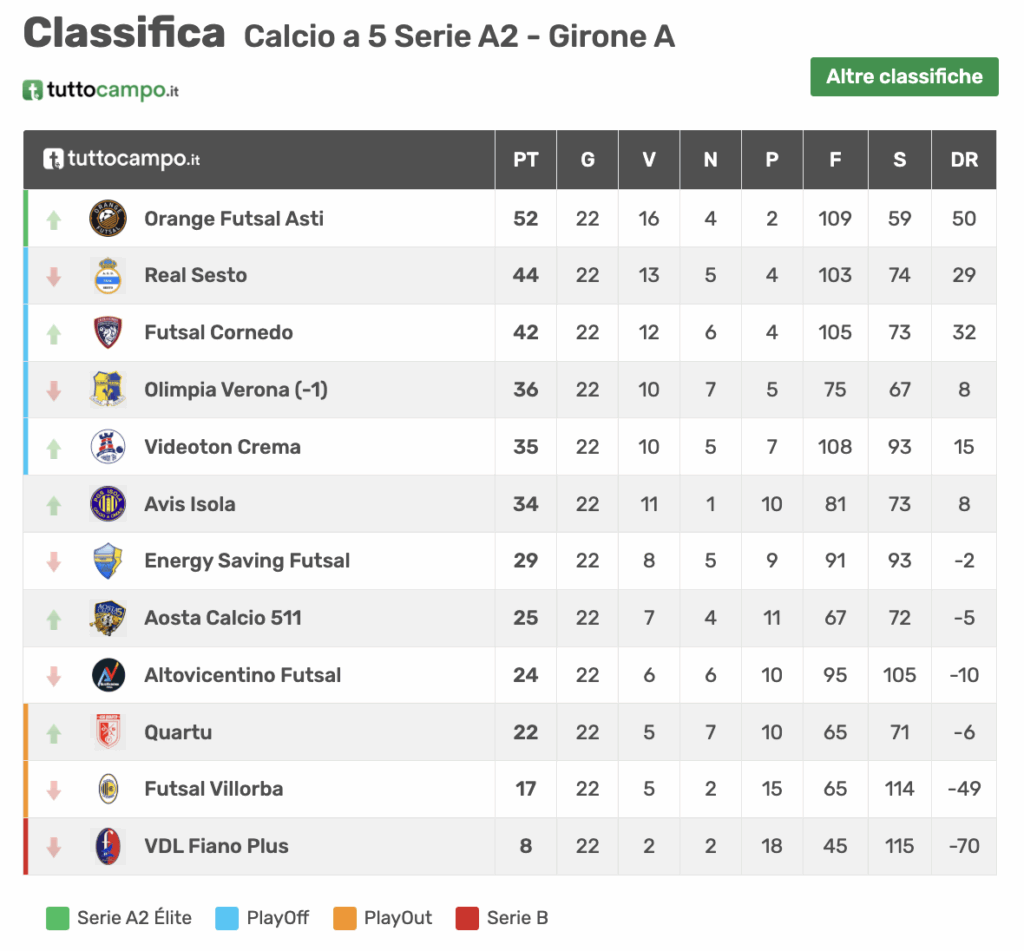Sort by the DR column header
This screenshot has height=951, width=1024.
coord(963,159)
